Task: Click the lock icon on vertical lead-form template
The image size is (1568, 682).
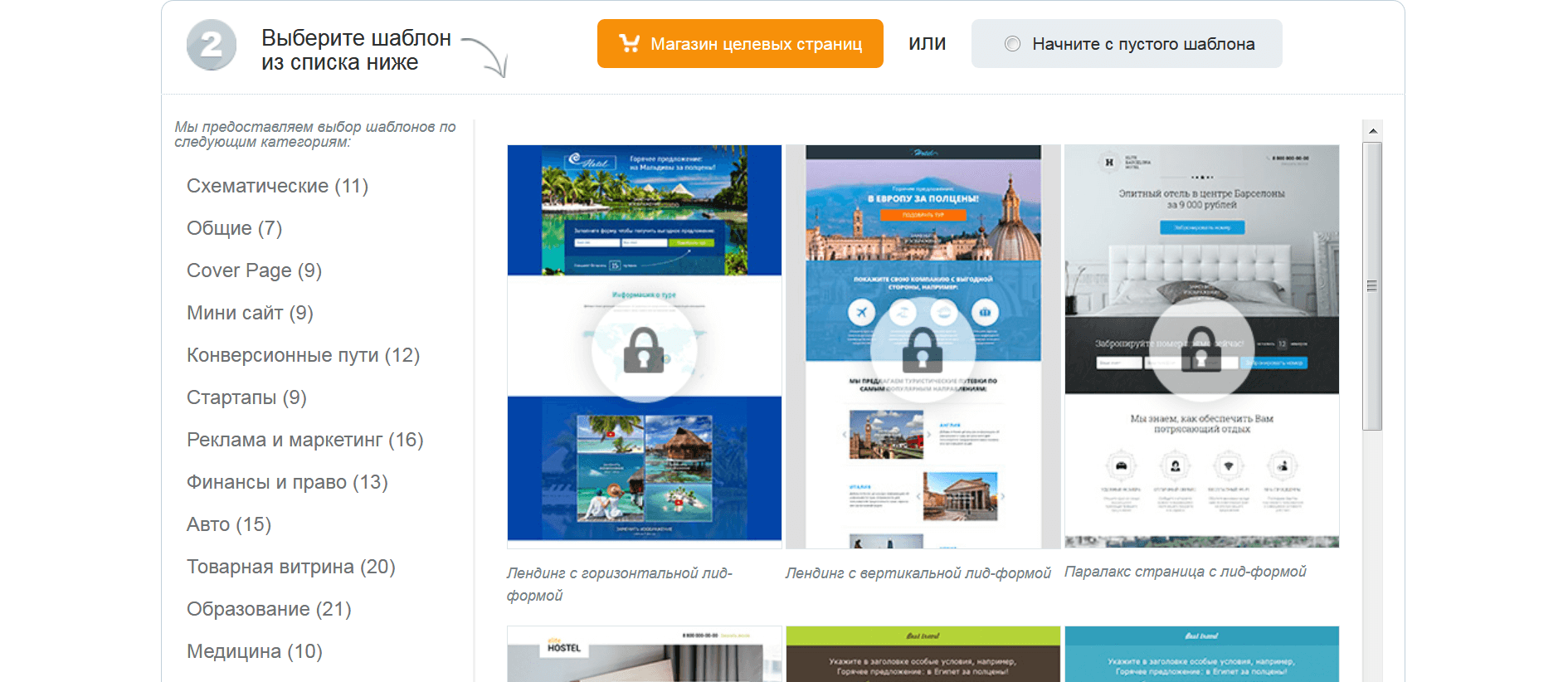Action: coord(923,349)
